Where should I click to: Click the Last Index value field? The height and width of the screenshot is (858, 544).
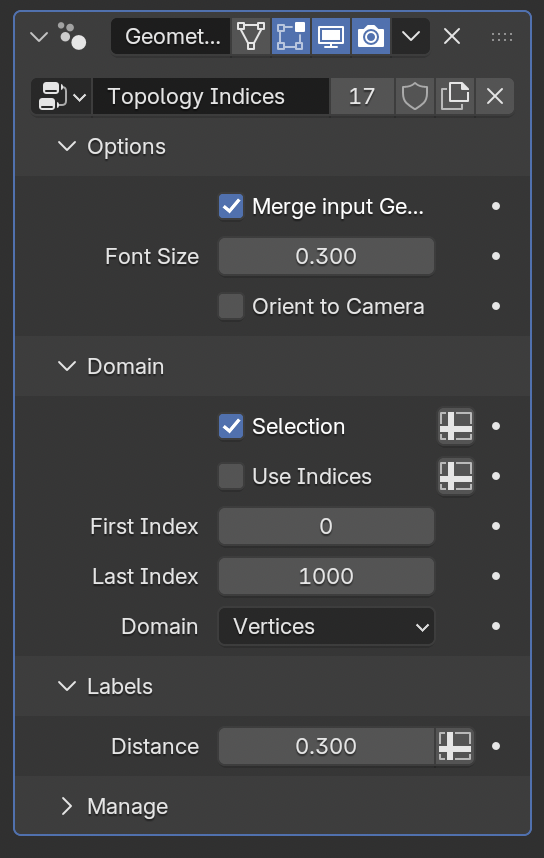(326, 576)
